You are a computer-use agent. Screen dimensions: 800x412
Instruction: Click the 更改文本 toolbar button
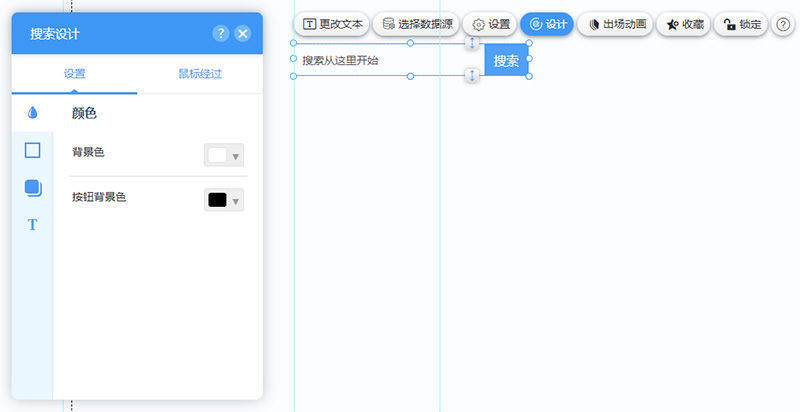click(x=332, y=24)
